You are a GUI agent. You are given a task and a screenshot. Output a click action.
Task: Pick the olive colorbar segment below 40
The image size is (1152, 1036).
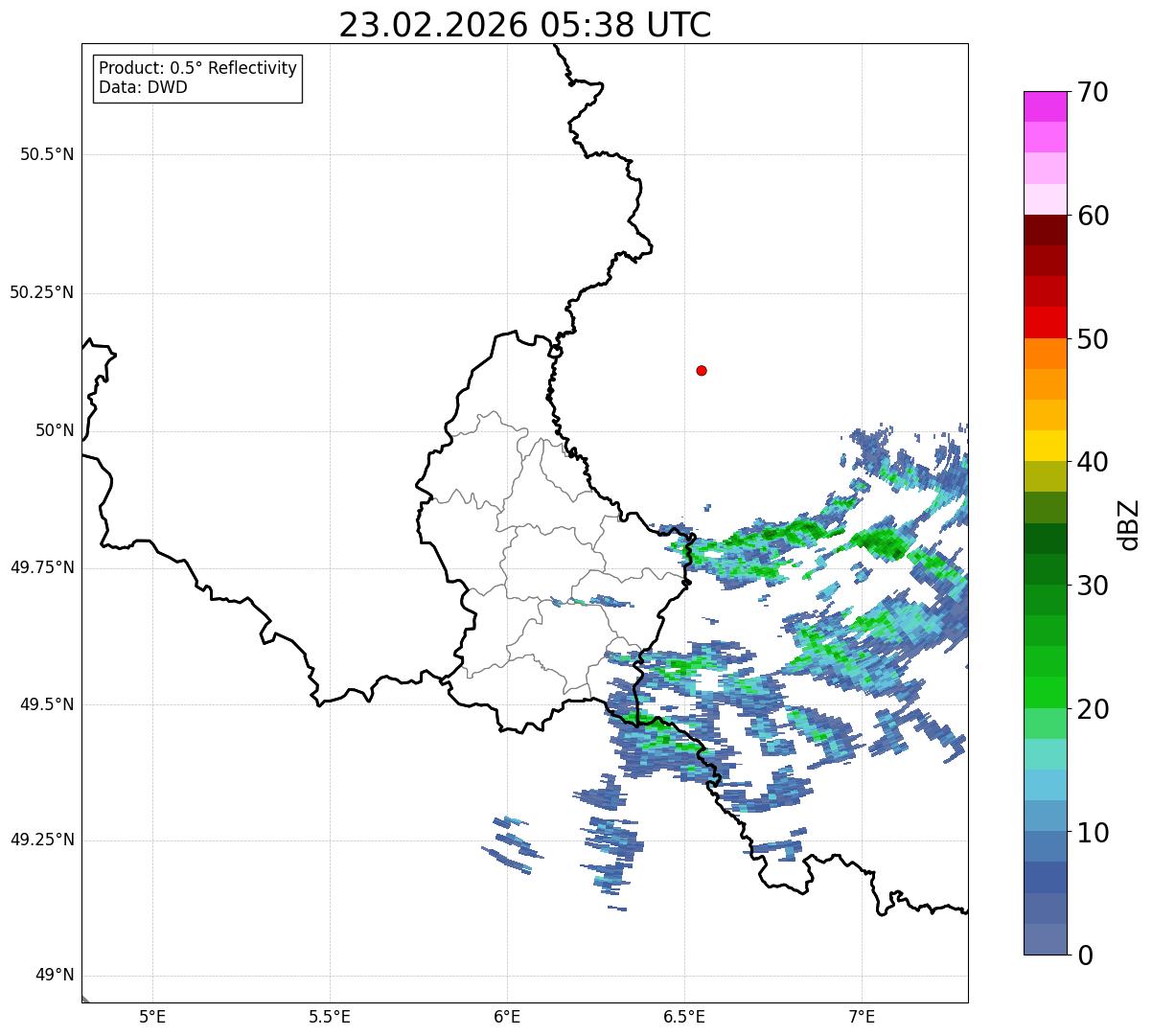click(1045, 476)
